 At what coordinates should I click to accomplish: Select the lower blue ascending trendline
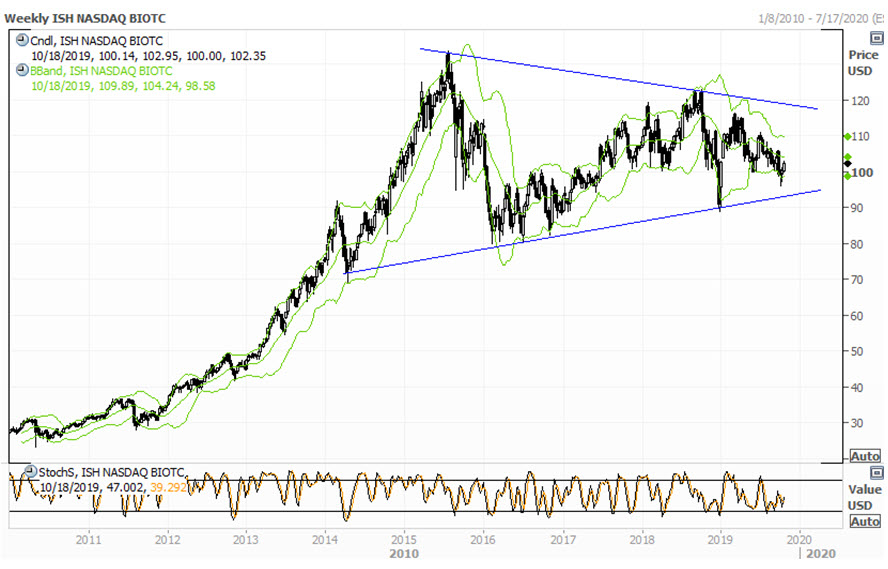pos(582,232)
